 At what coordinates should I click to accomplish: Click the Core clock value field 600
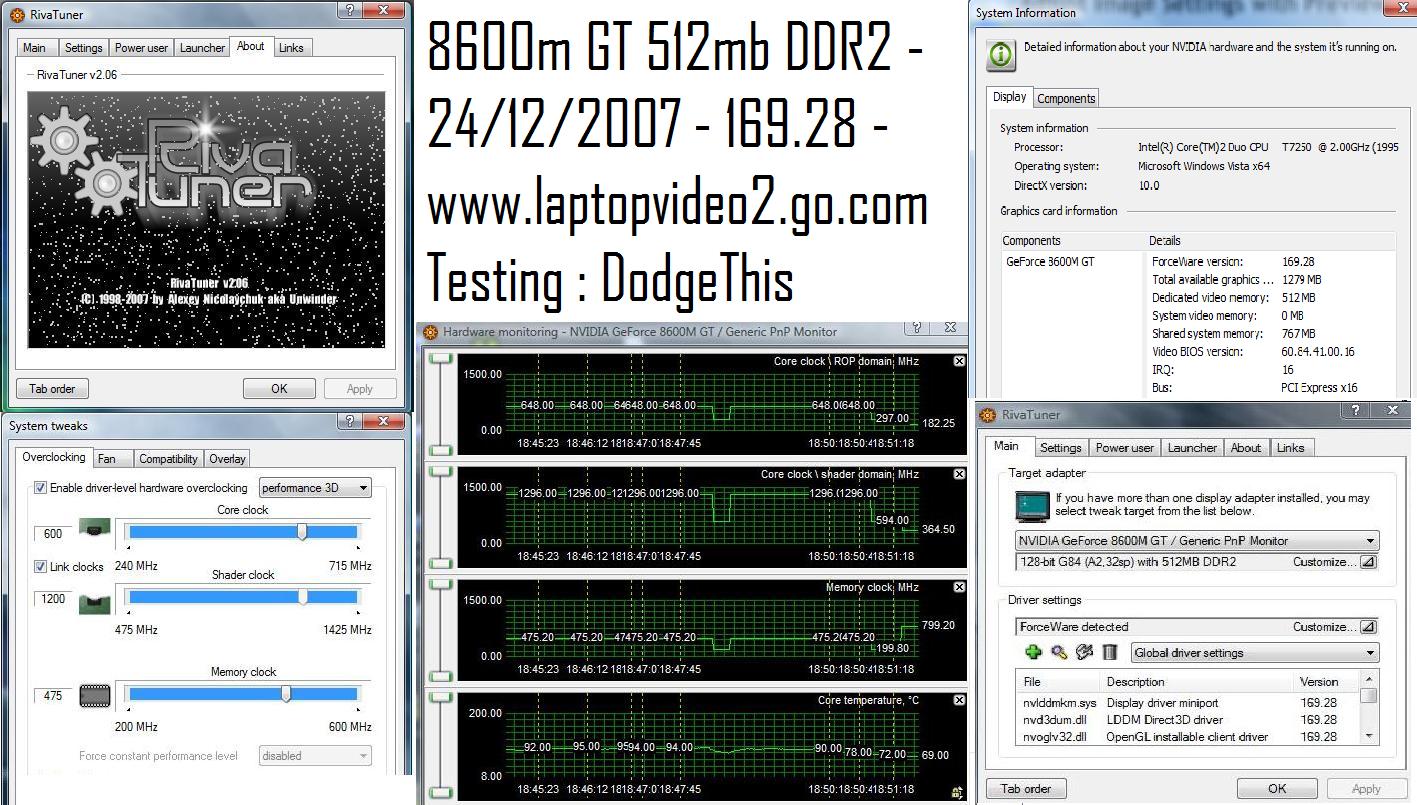pyautogui.click(x=53, y=533)
